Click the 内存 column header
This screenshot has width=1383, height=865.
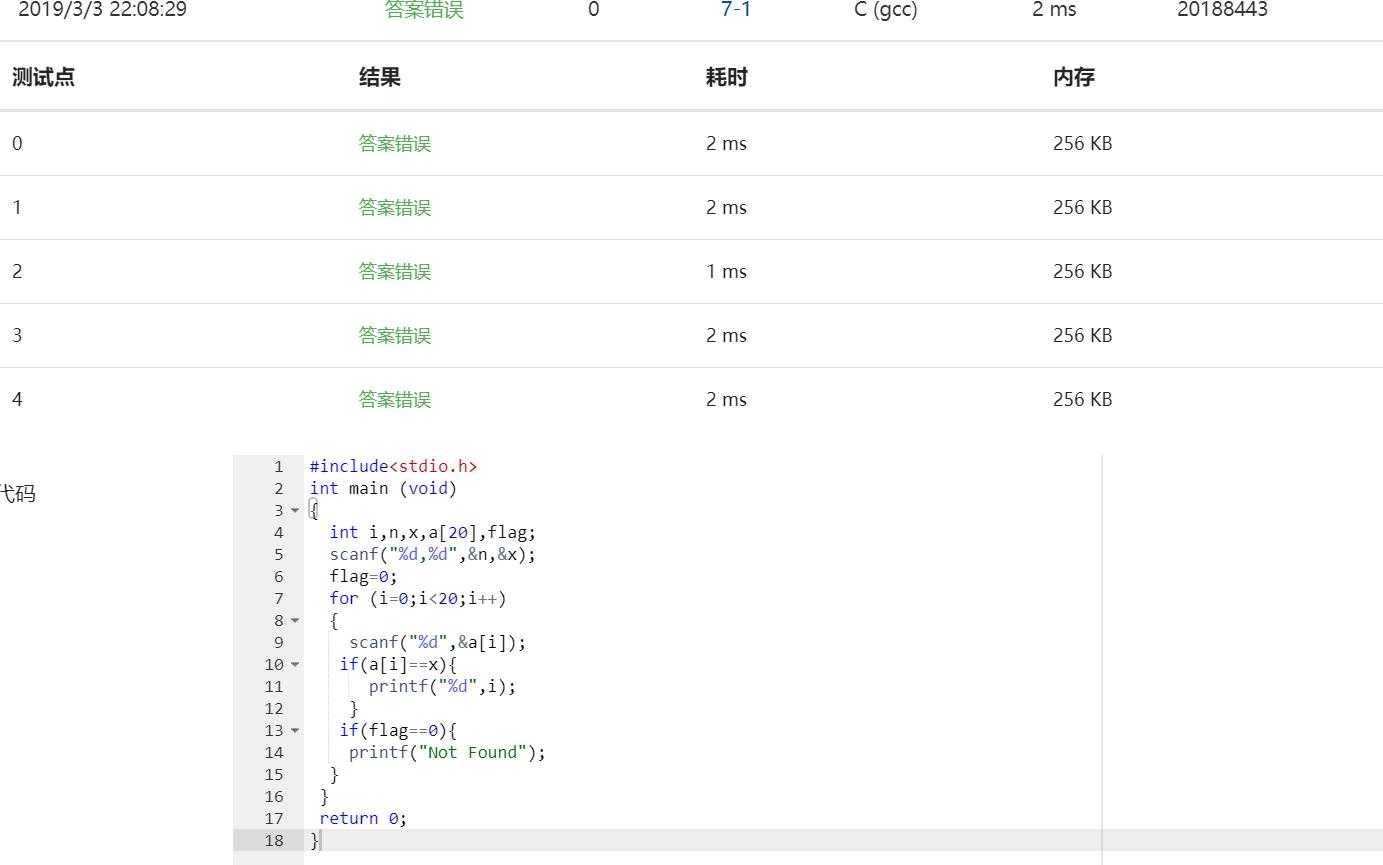click(1074, 77)
